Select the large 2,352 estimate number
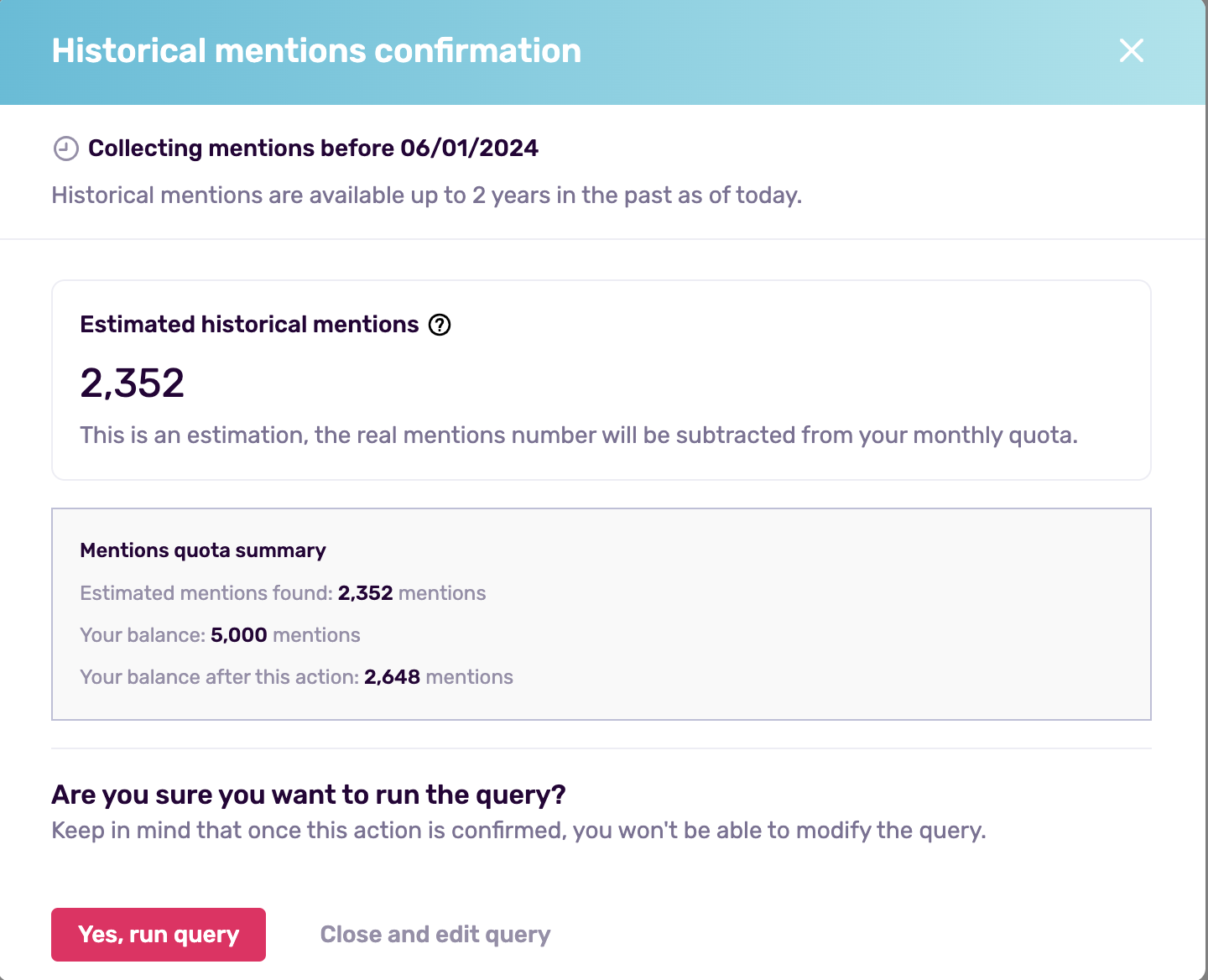The height and width of the screenshot is (980, 1208). tap(132, 383)
